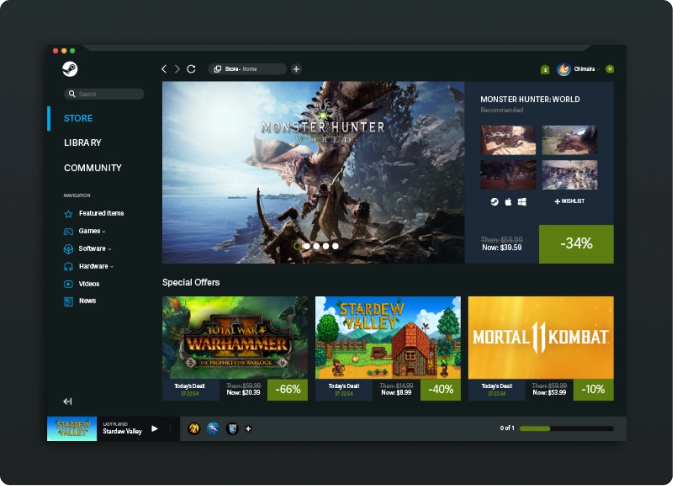View second Monster Hunter screenshot thumbnail

[570, 140]
